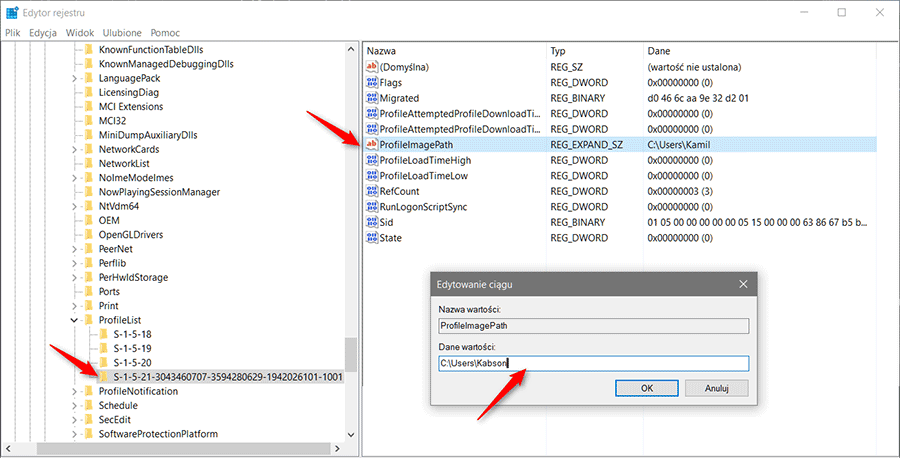Image resolution: width=900 pixels, height=458 pixels.
Task: Close the Edytowanie ciągu dialog
Action: (743, 284)
